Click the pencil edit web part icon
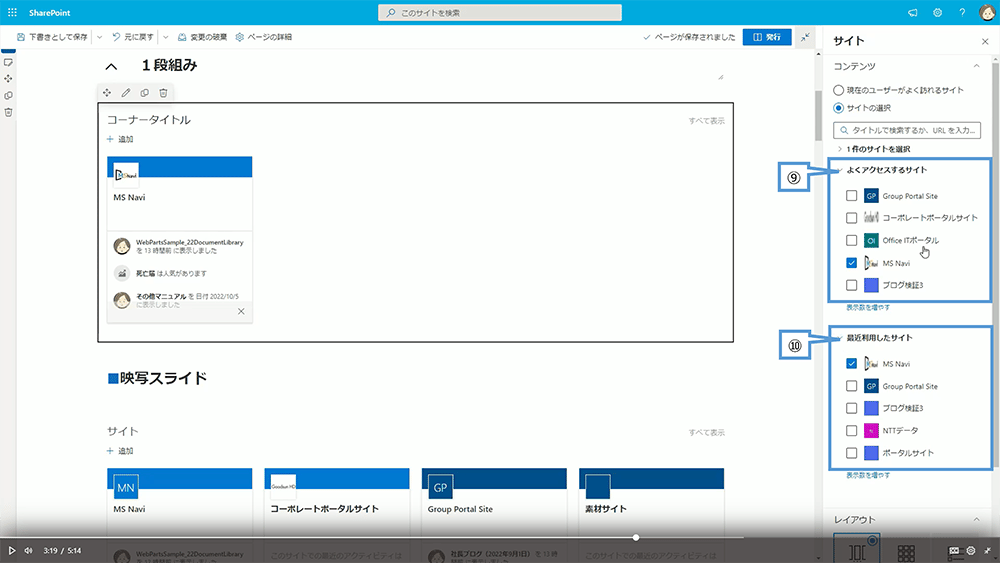This screenshot has height=563, width=1000. point(126,93)
